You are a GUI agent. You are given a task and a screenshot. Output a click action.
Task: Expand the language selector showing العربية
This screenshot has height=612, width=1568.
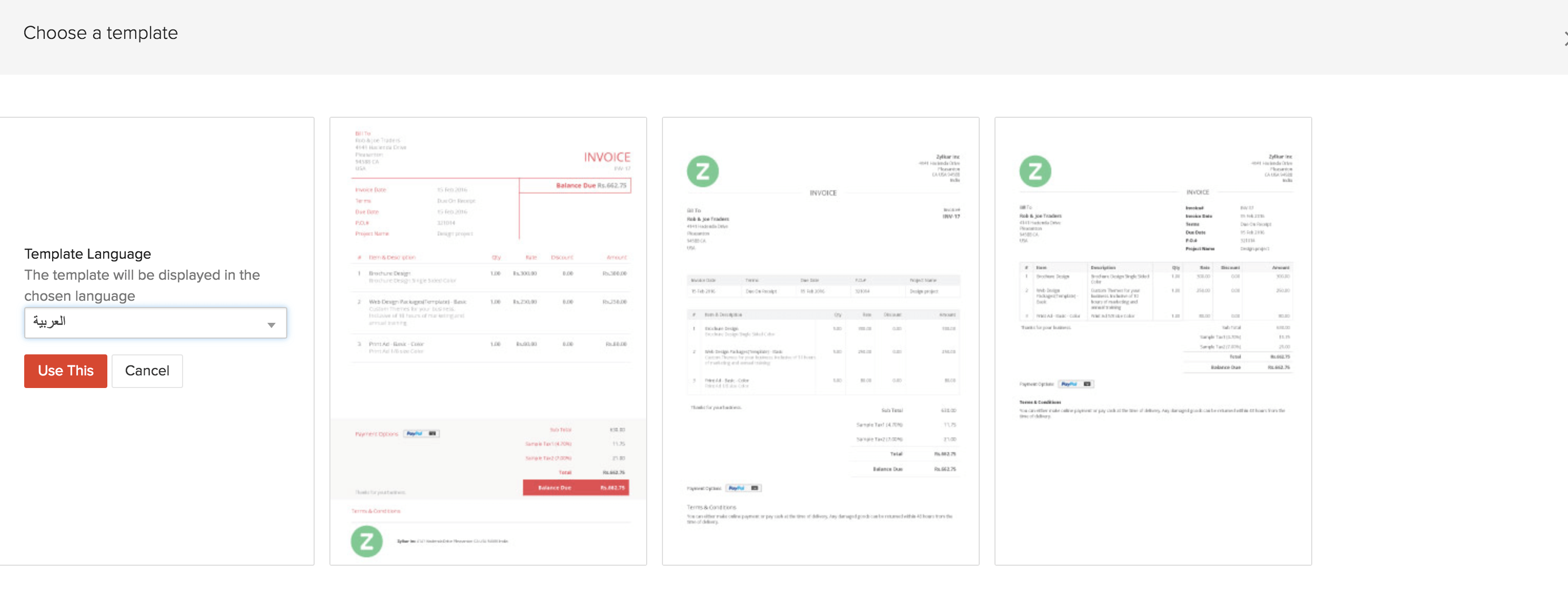click(155, 323)
